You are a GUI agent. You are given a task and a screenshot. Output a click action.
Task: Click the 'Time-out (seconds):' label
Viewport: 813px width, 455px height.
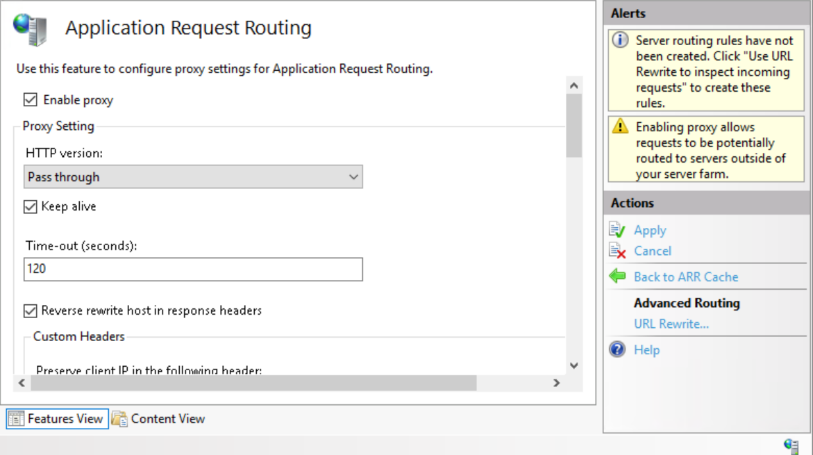point(81,246)
